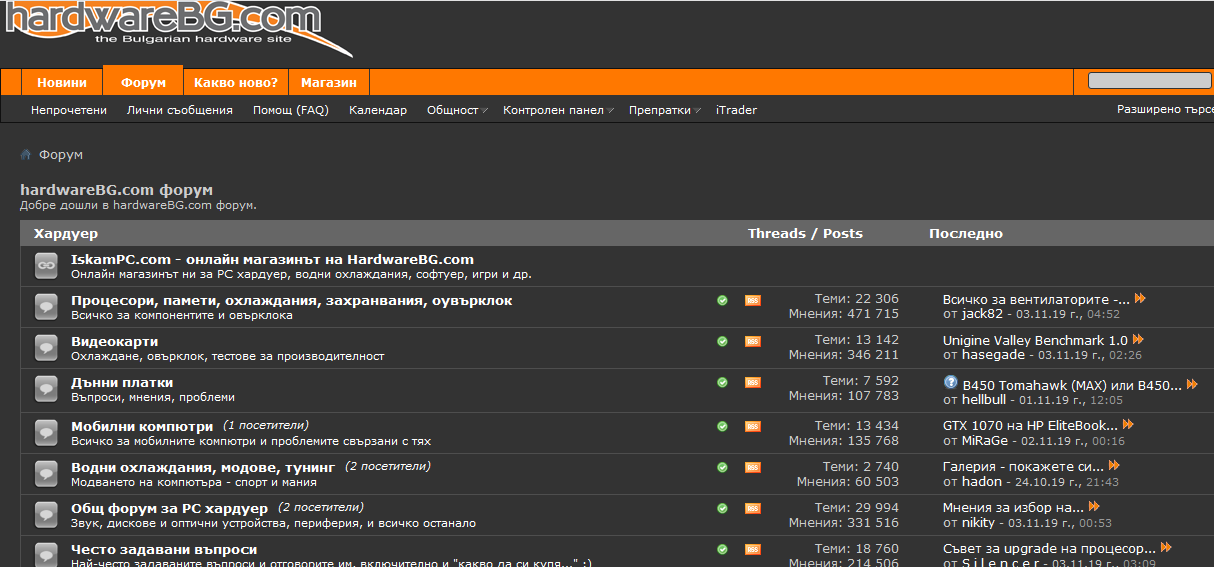Expand the Препратки dropdown menu
Image resolution: width=1214 pixels, height=567 pixels.
click(x=665, y=110)
